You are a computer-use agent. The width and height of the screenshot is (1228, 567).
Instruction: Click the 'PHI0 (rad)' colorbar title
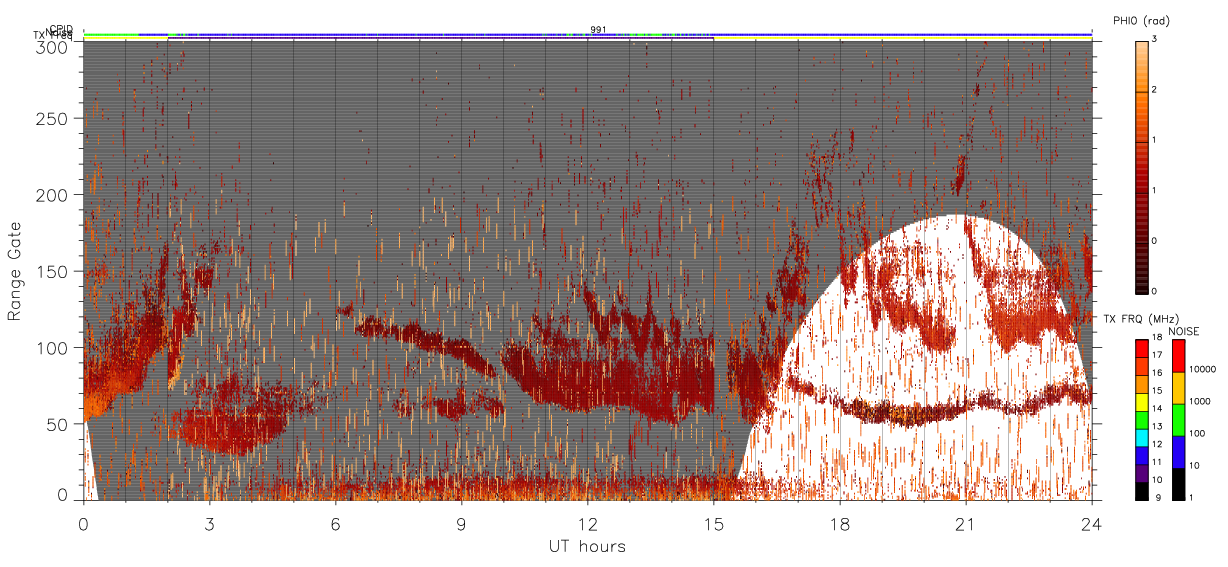1143,21
